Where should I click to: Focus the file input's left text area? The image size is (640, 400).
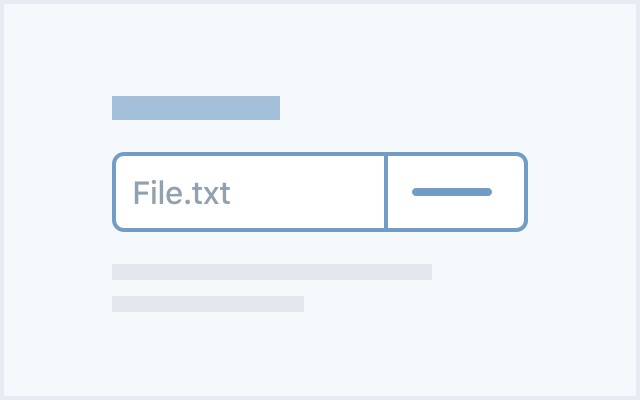click(x=250, y=192)
